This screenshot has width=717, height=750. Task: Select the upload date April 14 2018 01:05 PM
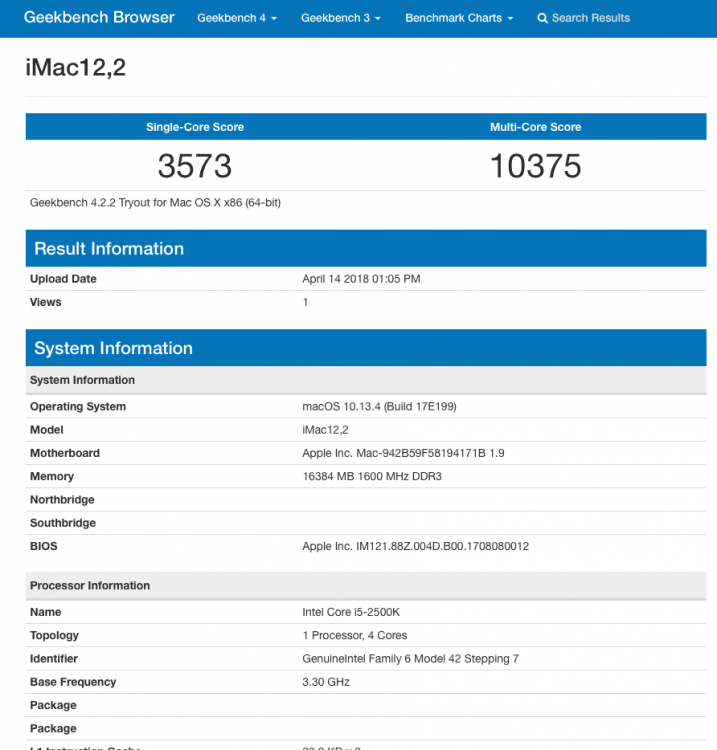(x=361, y=279)
